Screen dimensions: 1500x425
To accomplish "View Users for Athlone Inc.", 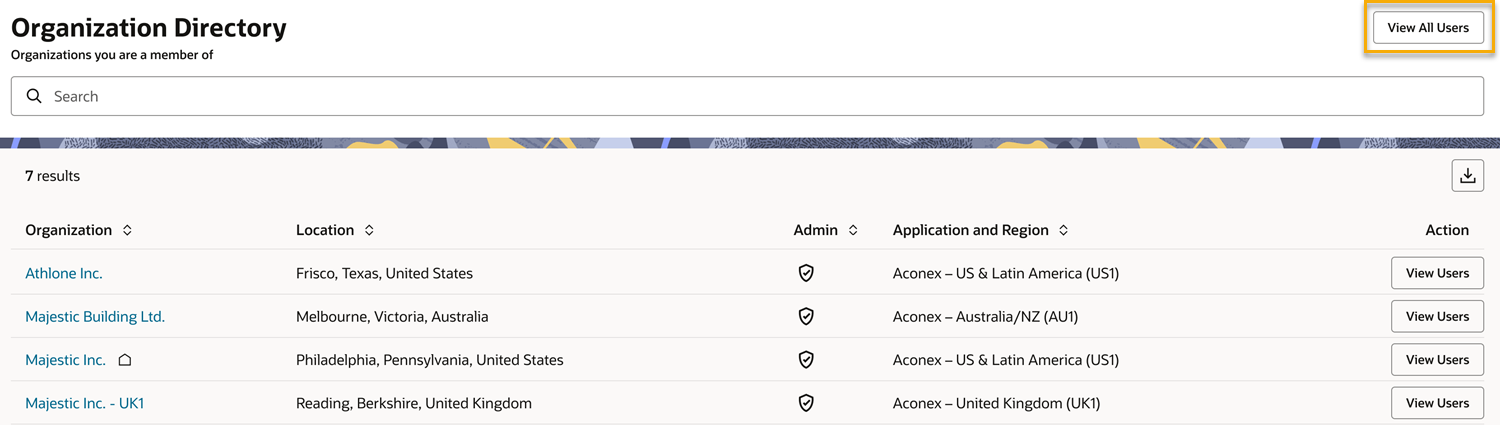I will pos(1437,273).
